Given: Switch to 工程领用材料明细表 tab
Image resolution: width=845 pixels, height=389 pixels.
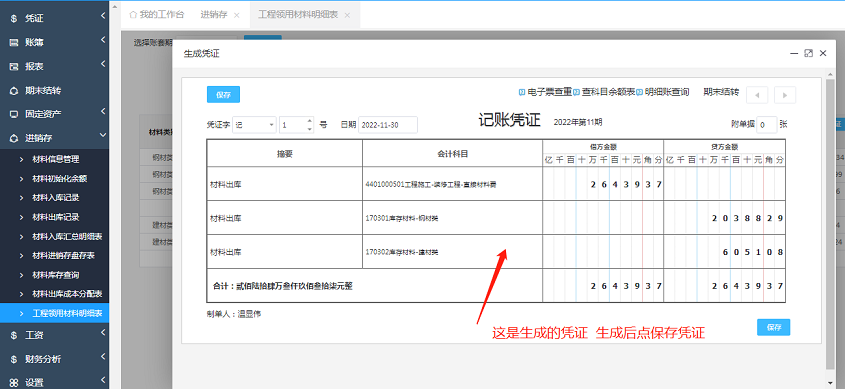Looking at the screenshot, I should (305, 15).
